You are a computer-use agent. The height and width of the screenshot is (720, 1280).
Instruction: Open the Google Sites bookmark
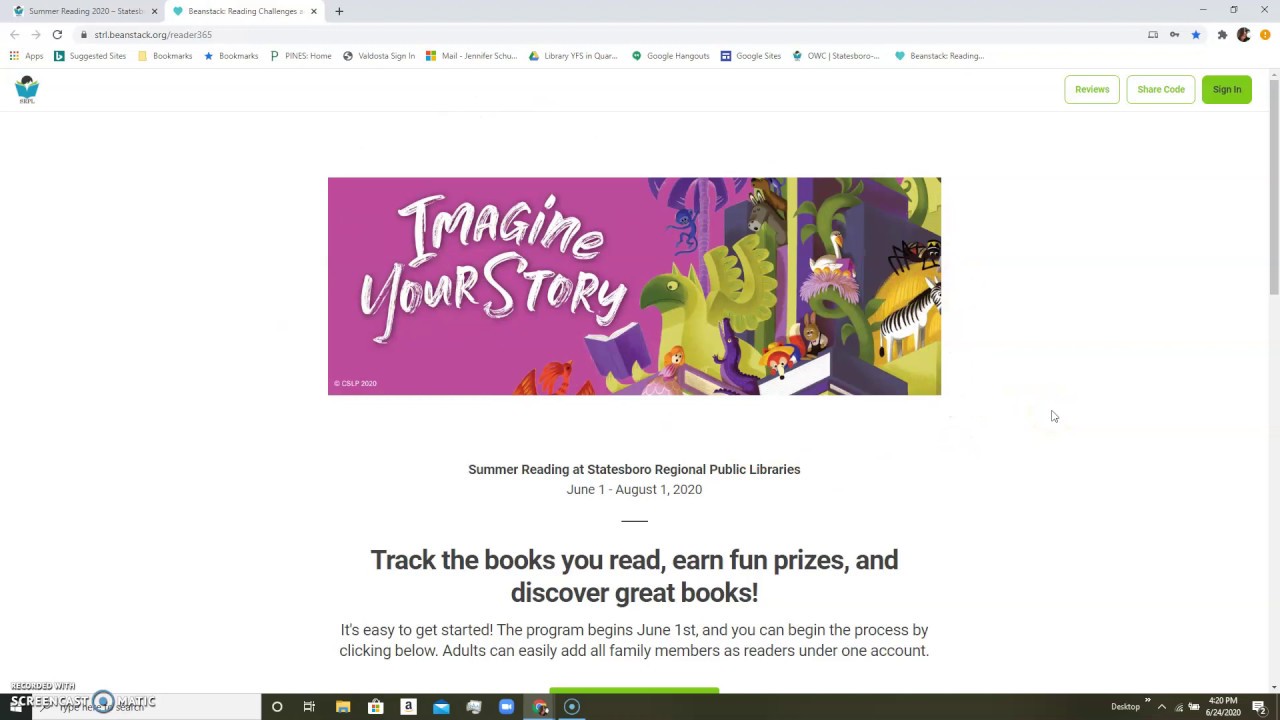751,56
